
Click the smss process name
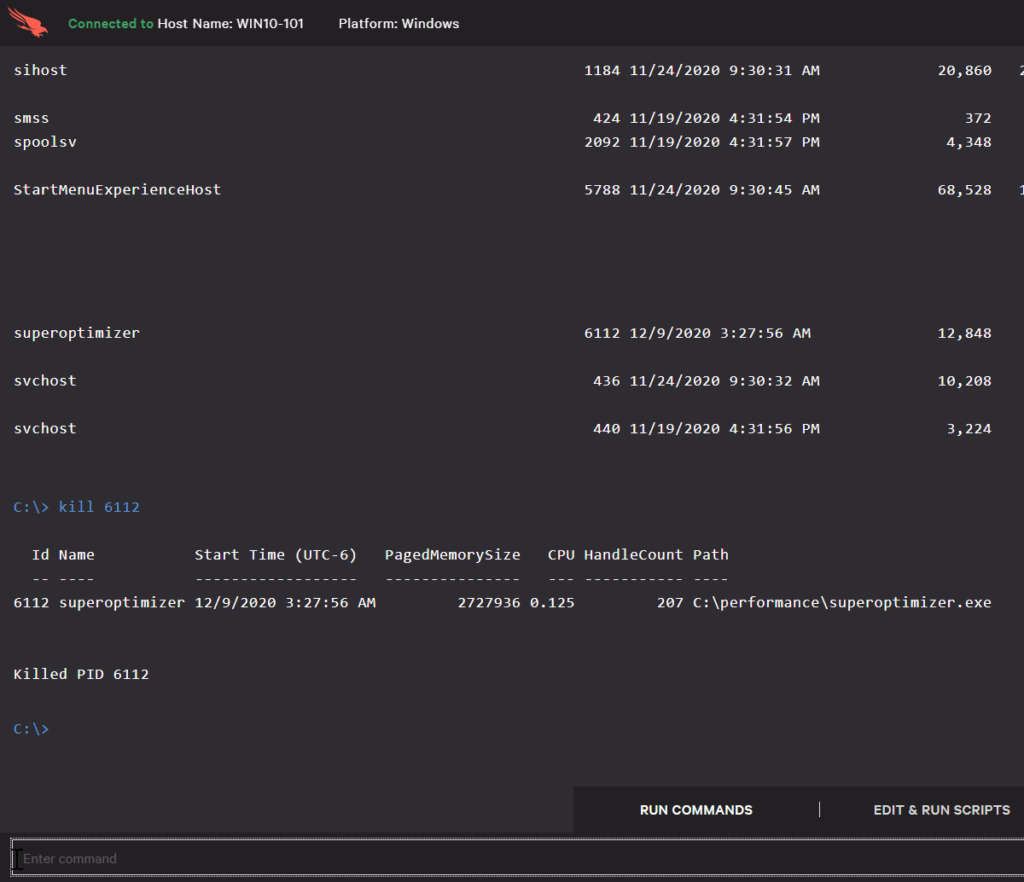click(x=31, y=118)
